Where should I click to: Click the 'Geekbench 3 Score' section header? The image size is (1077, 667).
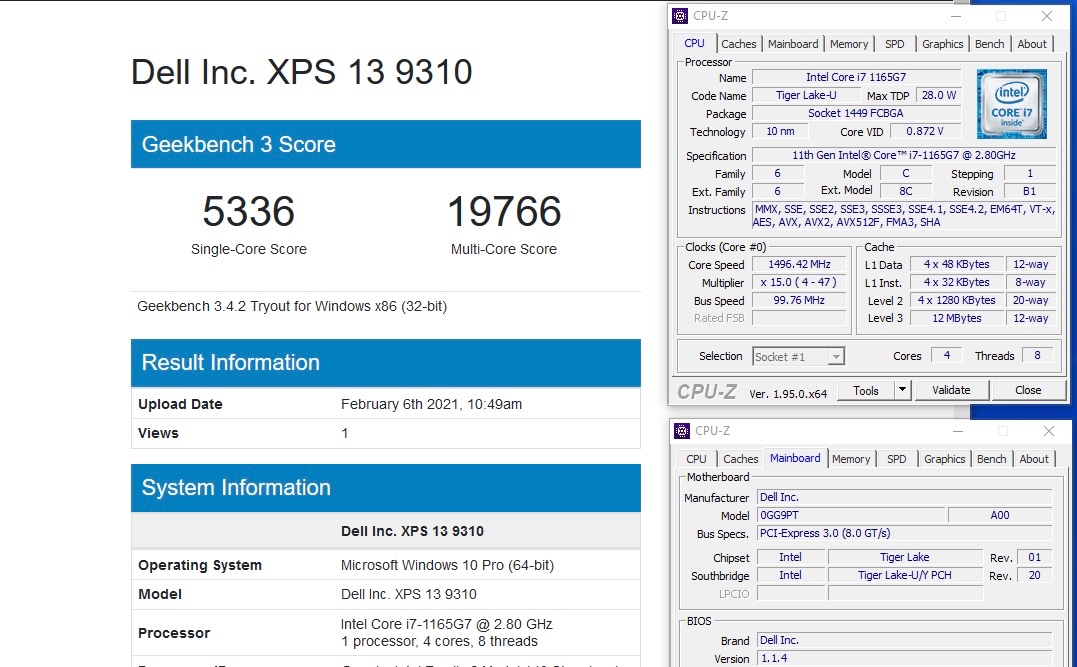pos(386,144)
